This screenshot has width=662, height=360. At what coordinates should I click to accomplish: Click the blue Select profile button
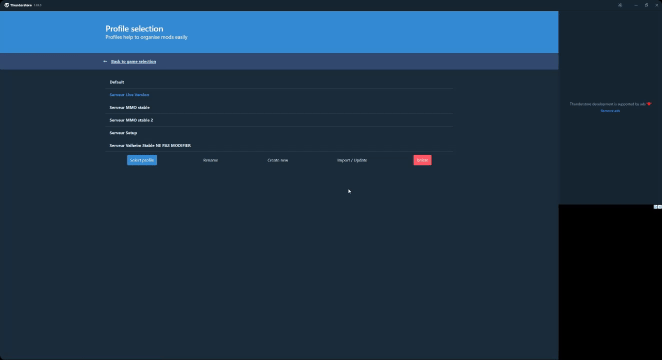point(142,160)
